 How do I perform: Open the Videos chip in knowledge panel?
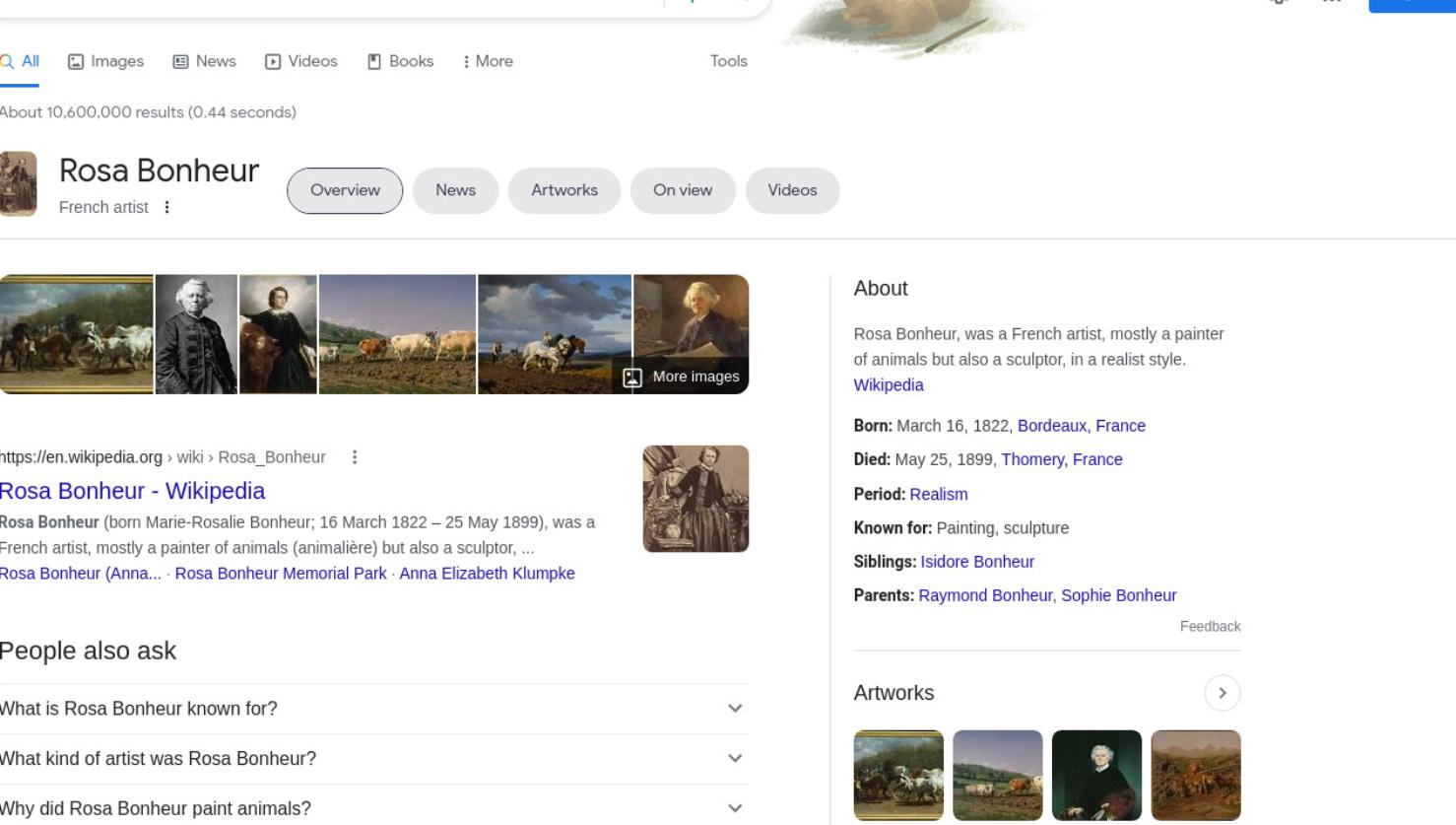(x=792, y=190)
